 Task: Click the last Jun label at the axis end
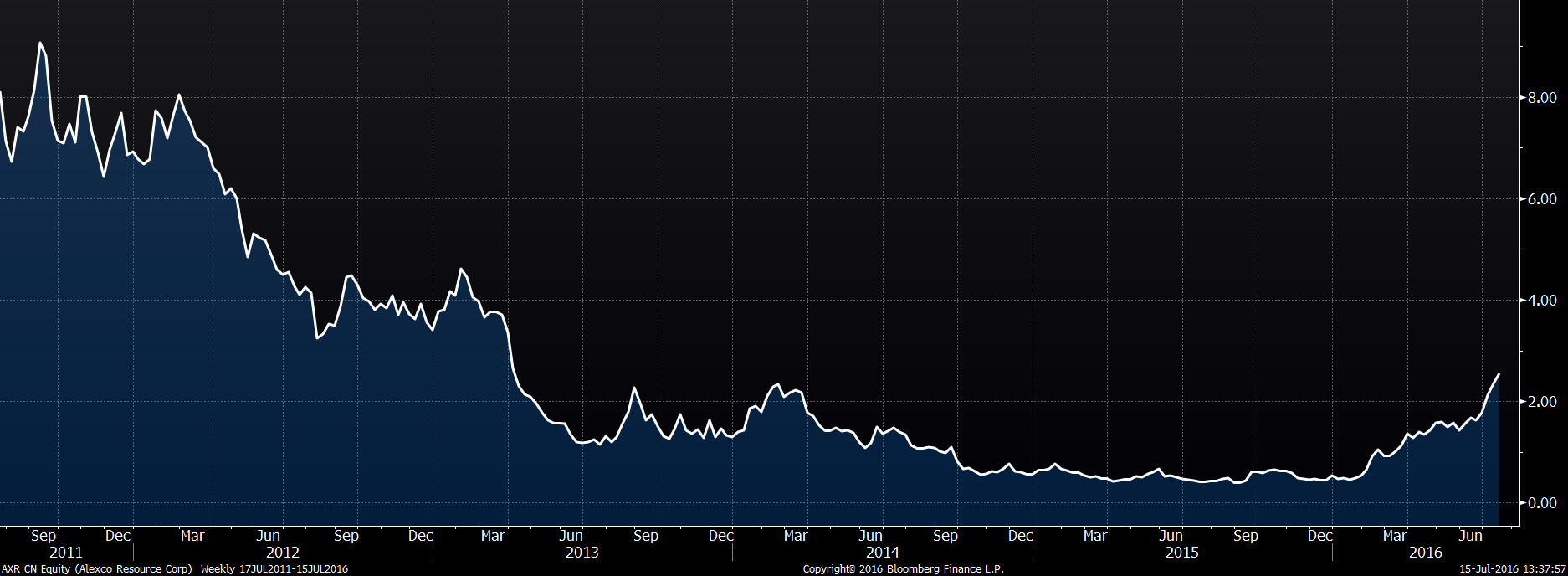click(x=1471, y=536)
